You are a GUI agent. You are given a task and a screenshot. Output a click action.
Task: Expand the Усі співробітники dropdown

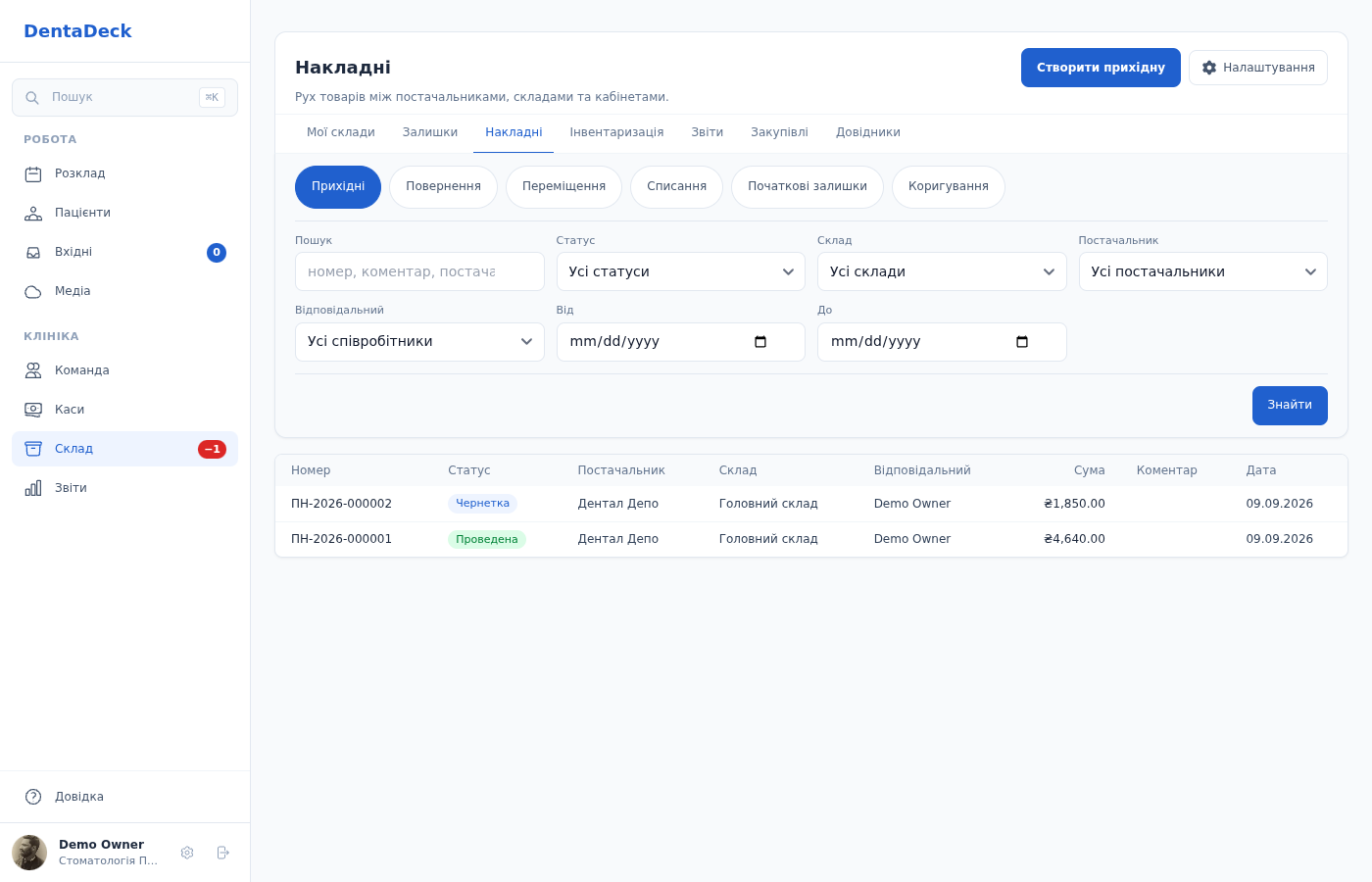coord(419,342)
